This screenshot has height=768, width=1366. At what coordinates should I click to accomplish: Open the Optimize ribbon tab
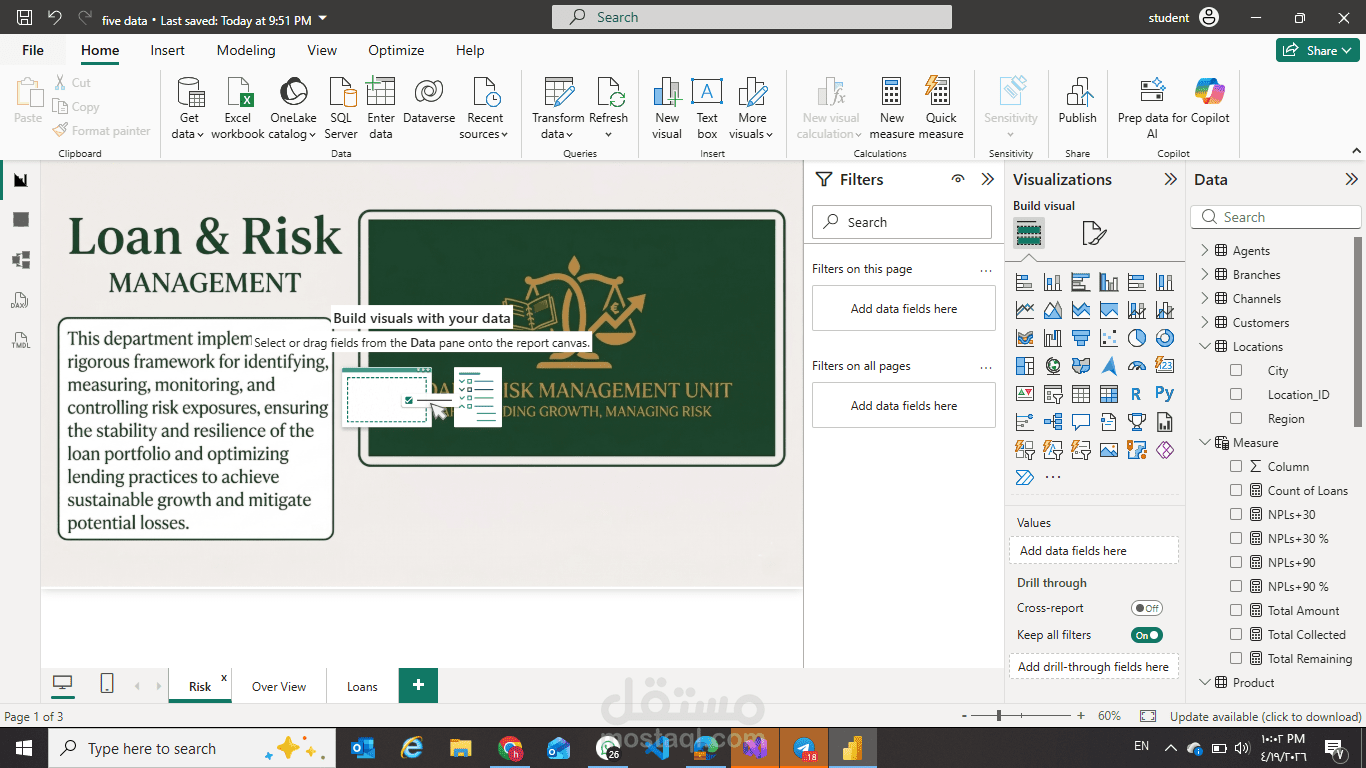396,50
